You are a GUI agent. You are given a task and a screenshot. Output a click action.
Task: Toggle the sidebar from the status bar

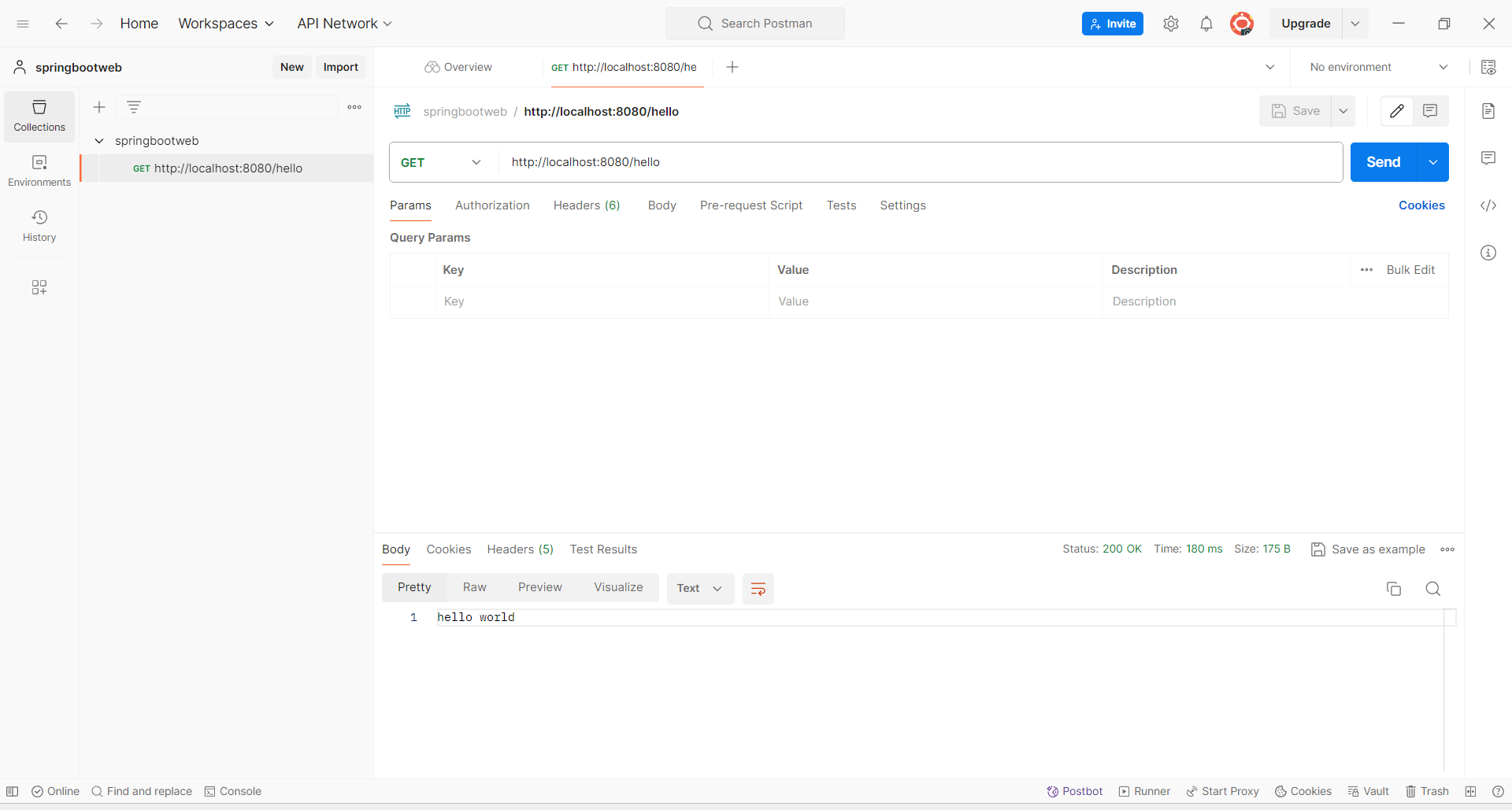[x=13, y=791]
